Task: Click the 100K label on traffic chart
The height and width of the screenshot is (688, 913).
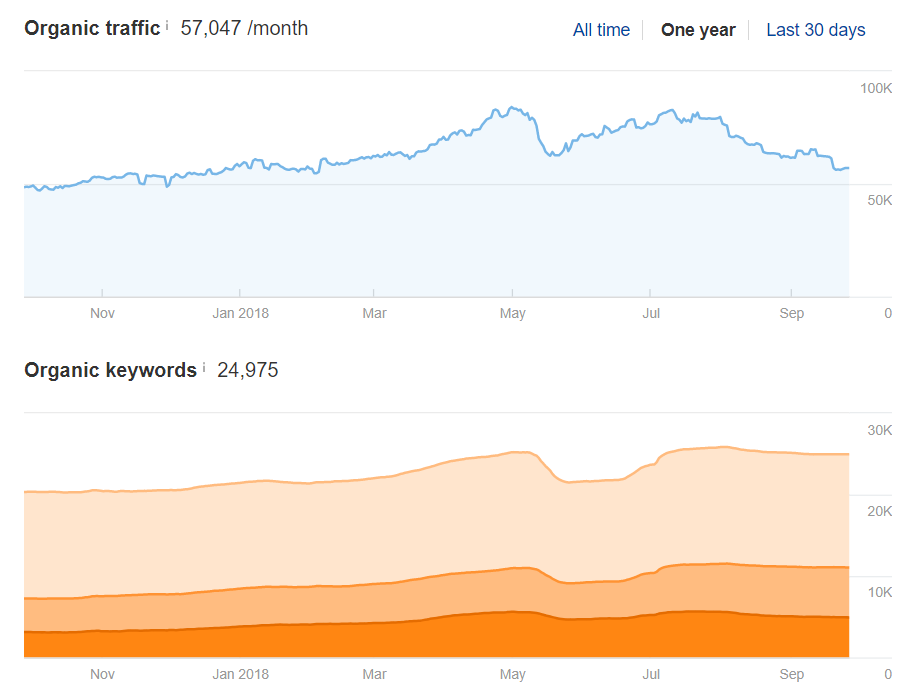Action: (x=876, y=88)
